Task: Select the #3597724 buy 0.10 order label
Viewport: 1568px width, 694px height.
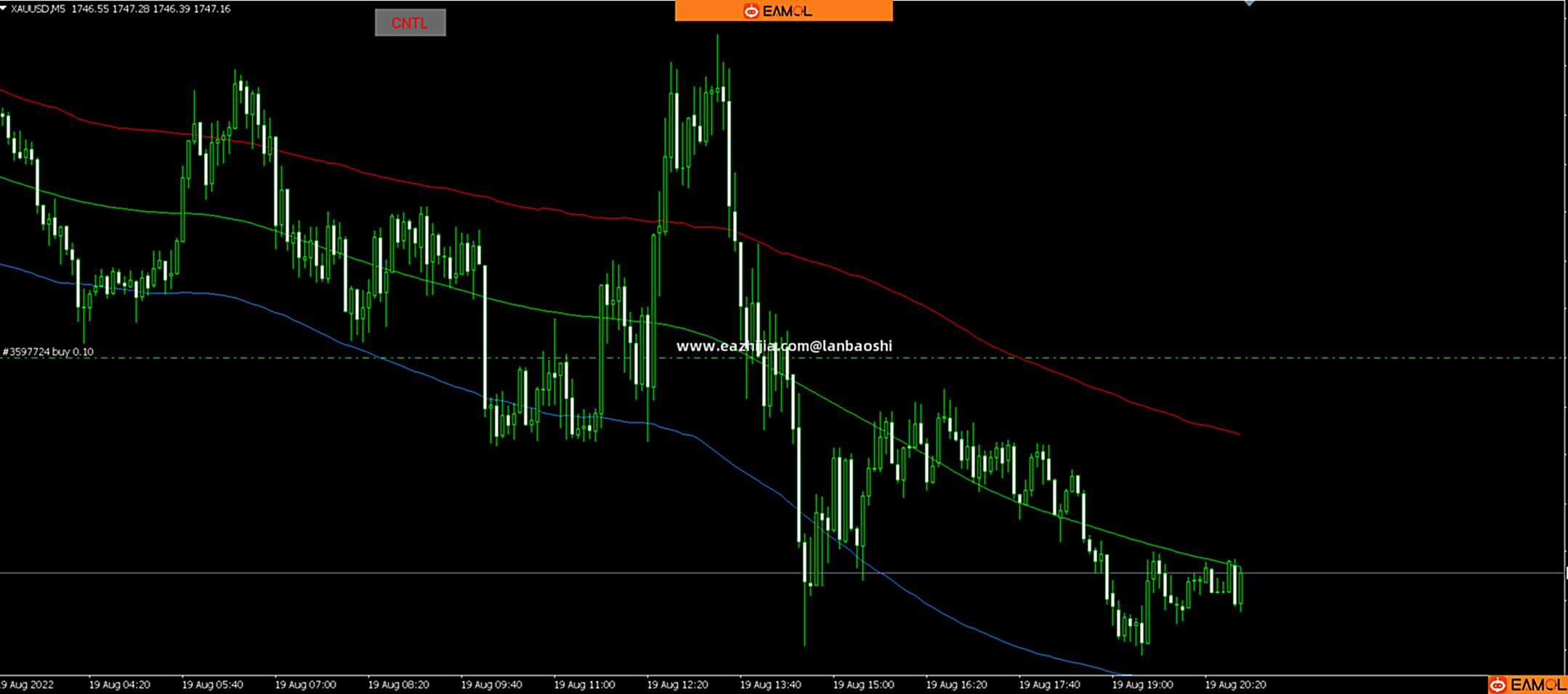Action: pyautogui.click(x=48, y=352)
